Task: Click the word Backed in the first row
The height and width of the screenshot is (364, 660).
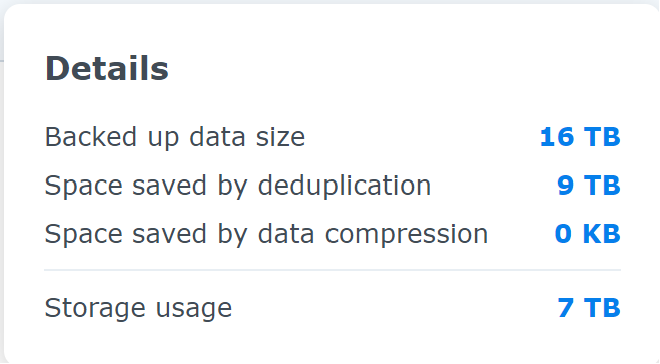Action: click(91, 136)
